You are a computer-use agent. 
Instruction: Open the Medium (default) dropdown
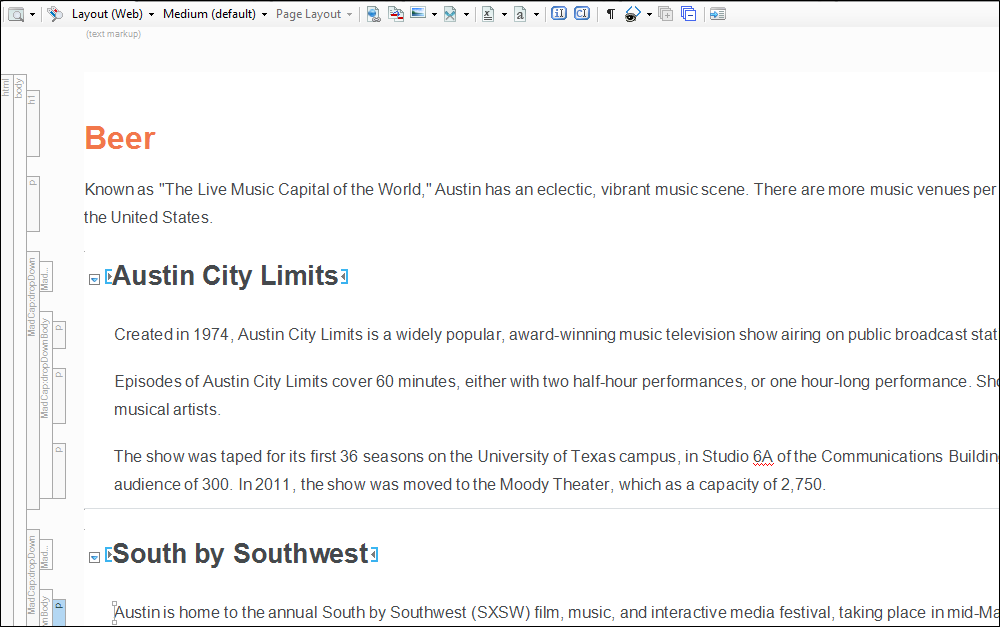pos(215,14)
